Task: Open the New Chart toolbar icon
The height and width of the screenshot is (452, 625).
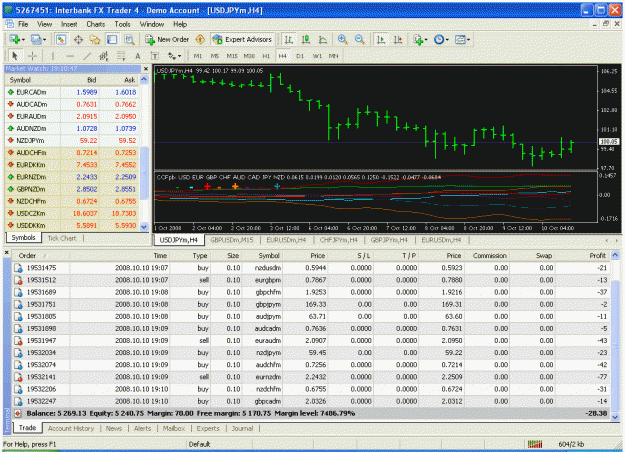Action: tap(17, 39)
